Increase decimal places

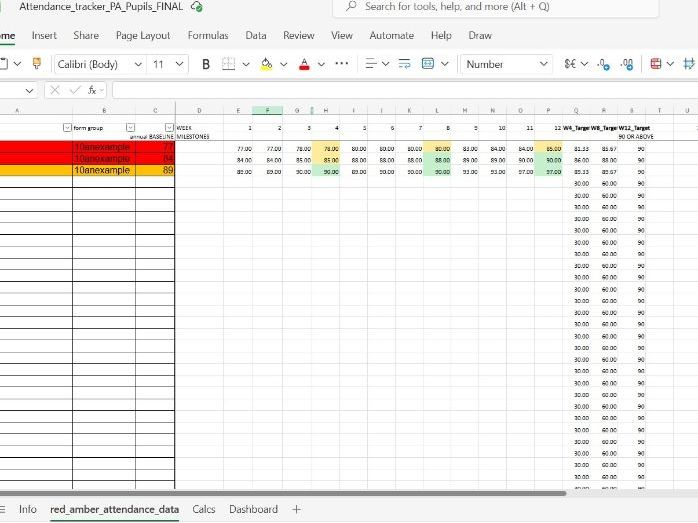point(627,64)
